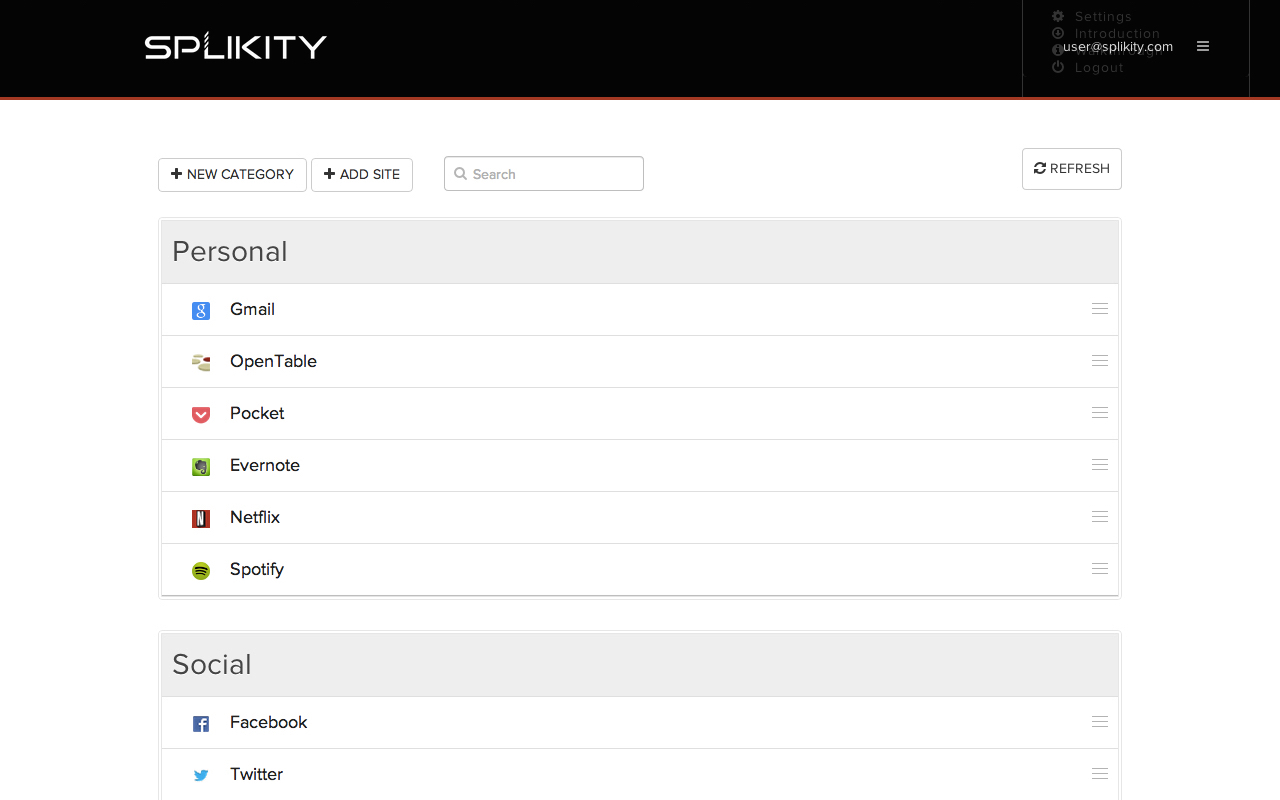Click the reorder handle on the Twitter row
Image resolution: width=1280 pixels, height=800 pixels.
(x=1100, y=774)
